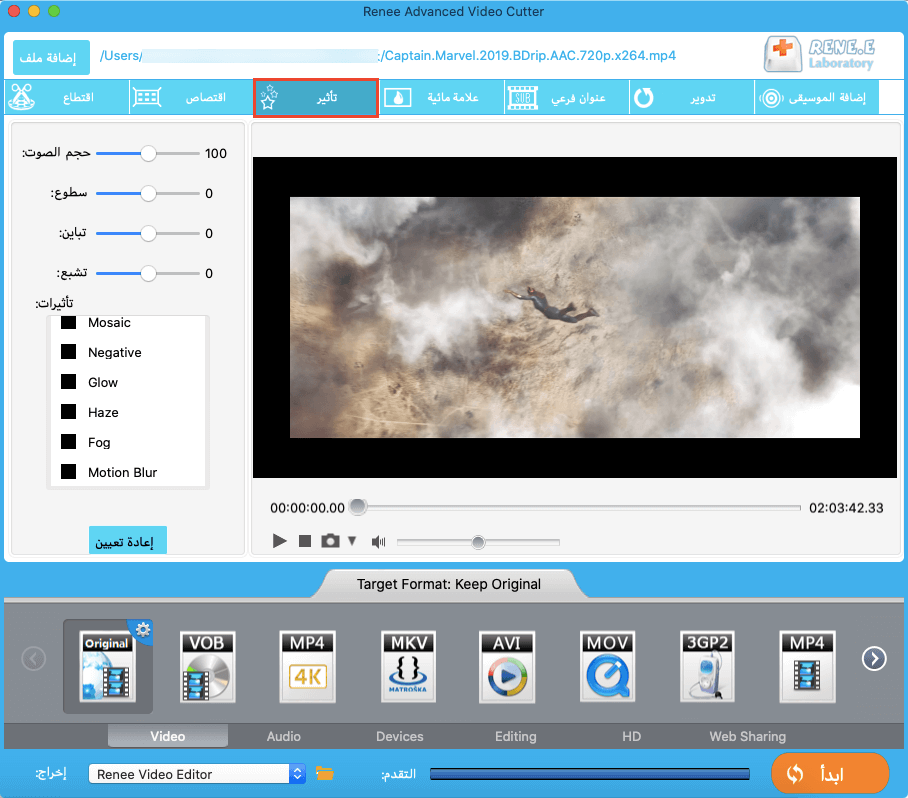This screenshot has height=798, width=908.
Task: Choose the 3GP2 format icon
Action: (707, 666)
